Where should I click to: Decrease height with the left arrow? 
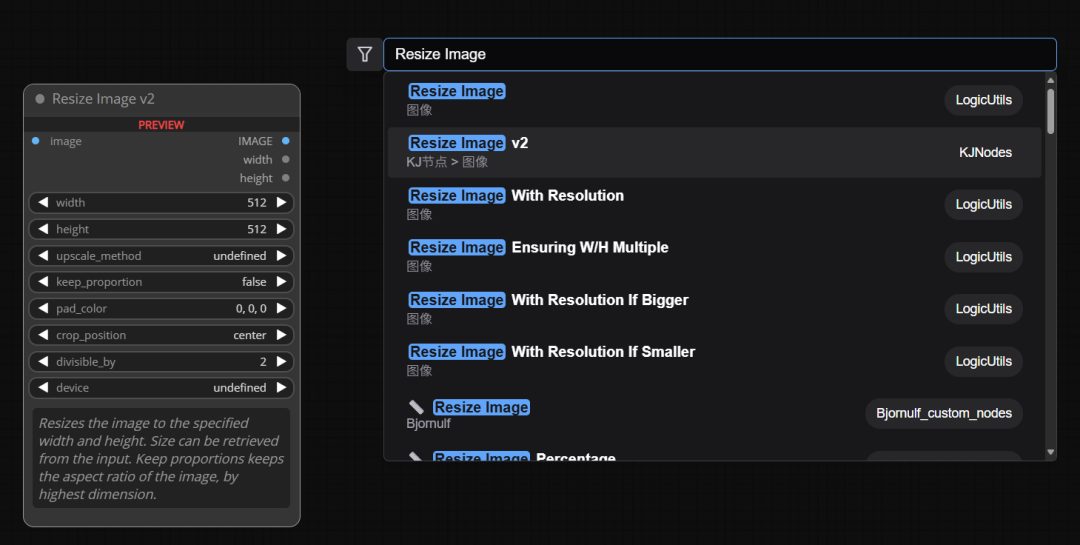pyautogui.click(x=43, y=229)
